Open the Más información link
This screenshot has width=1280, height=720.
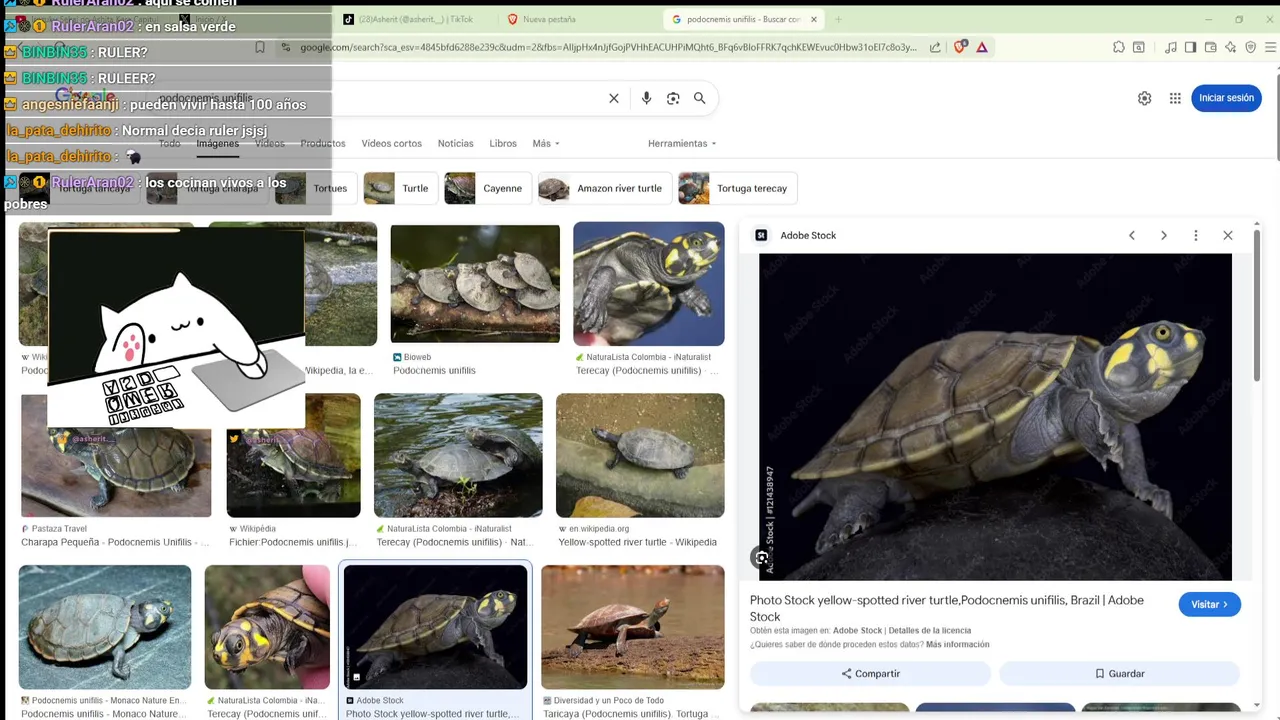(957, 645)
